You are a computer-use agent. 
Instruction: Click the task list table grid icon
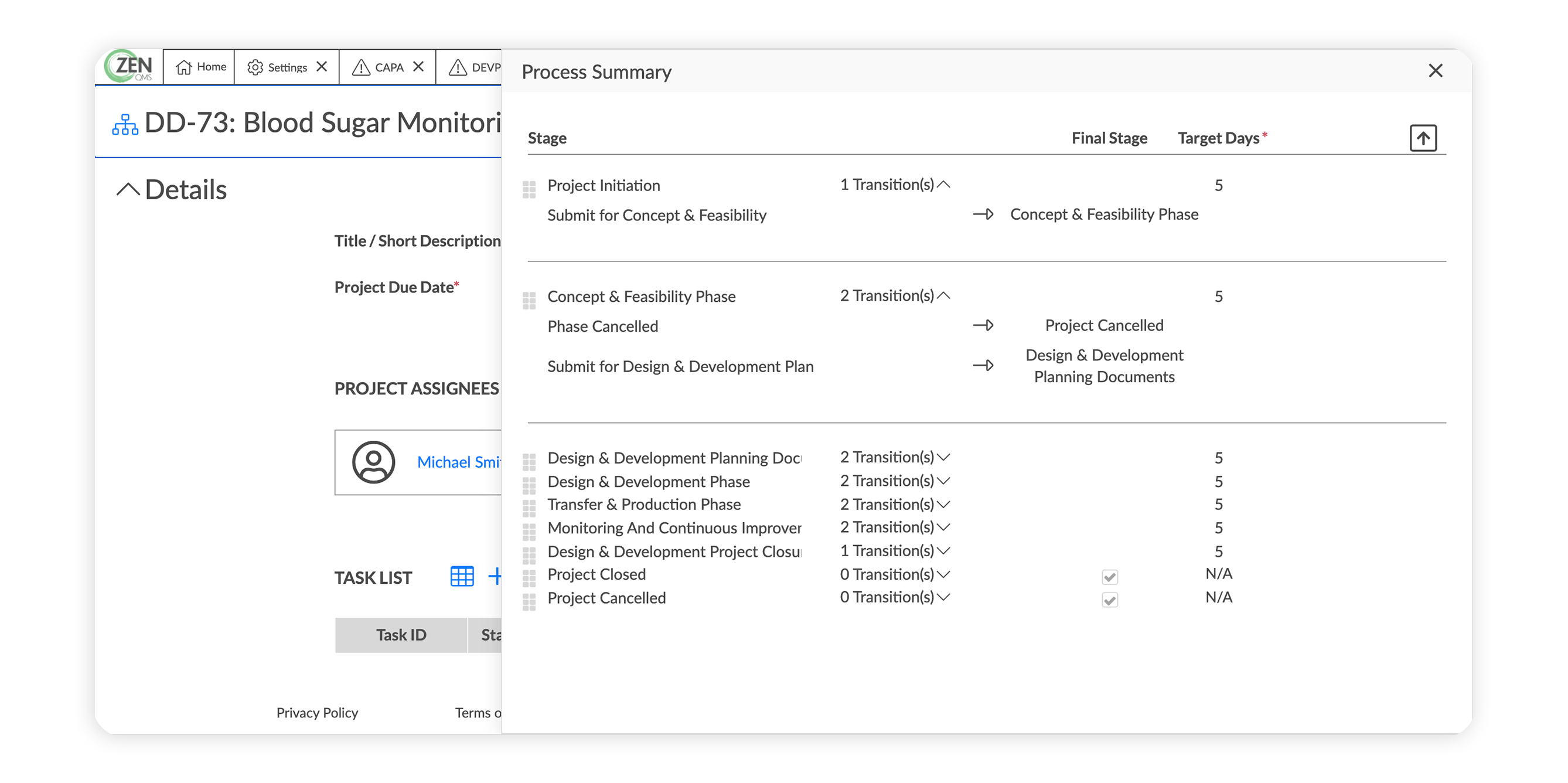[x=462, y=576]
